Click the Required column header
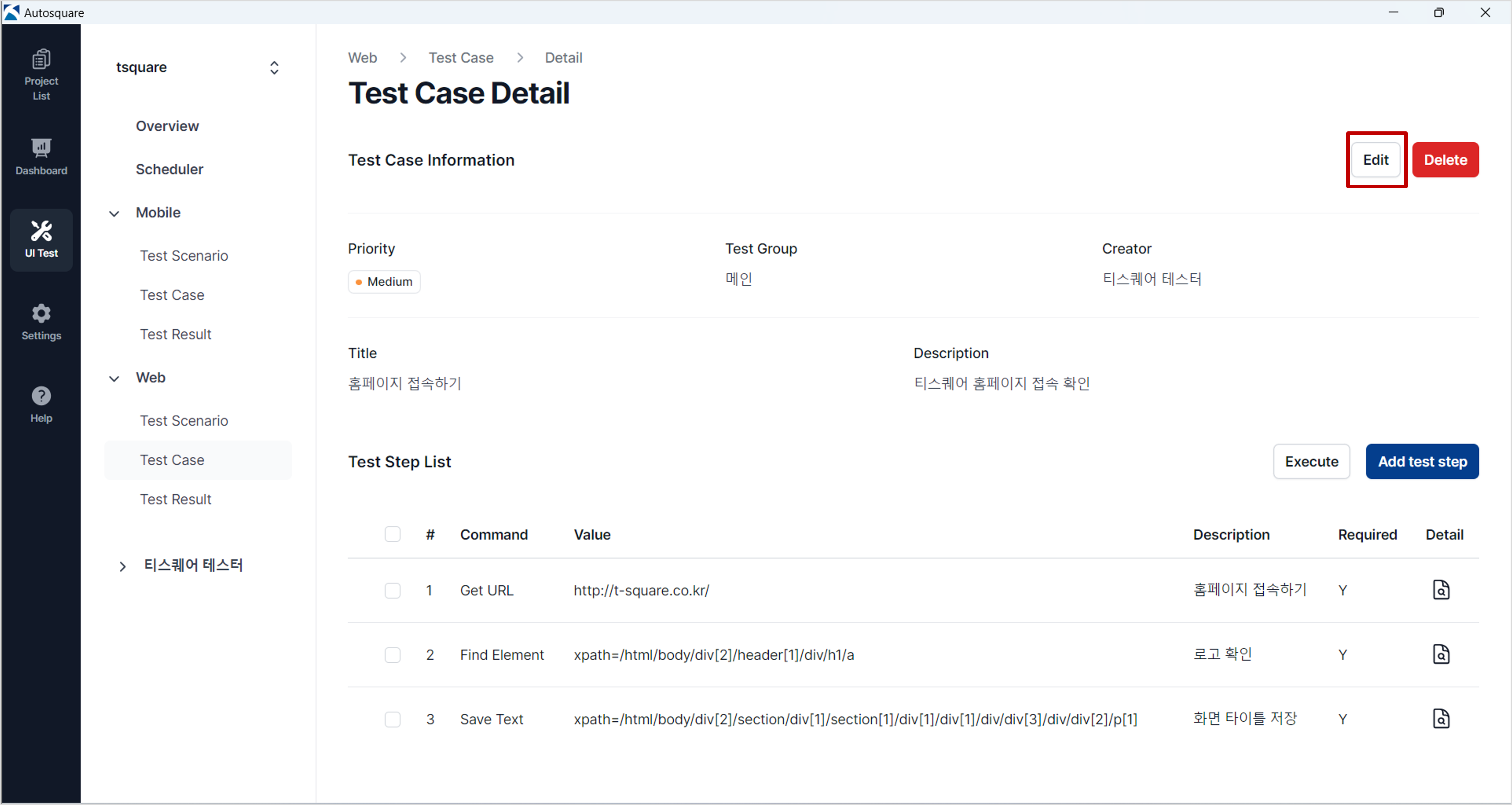Viewport: 1512px width, 805px height. [x=1367, y=534]
